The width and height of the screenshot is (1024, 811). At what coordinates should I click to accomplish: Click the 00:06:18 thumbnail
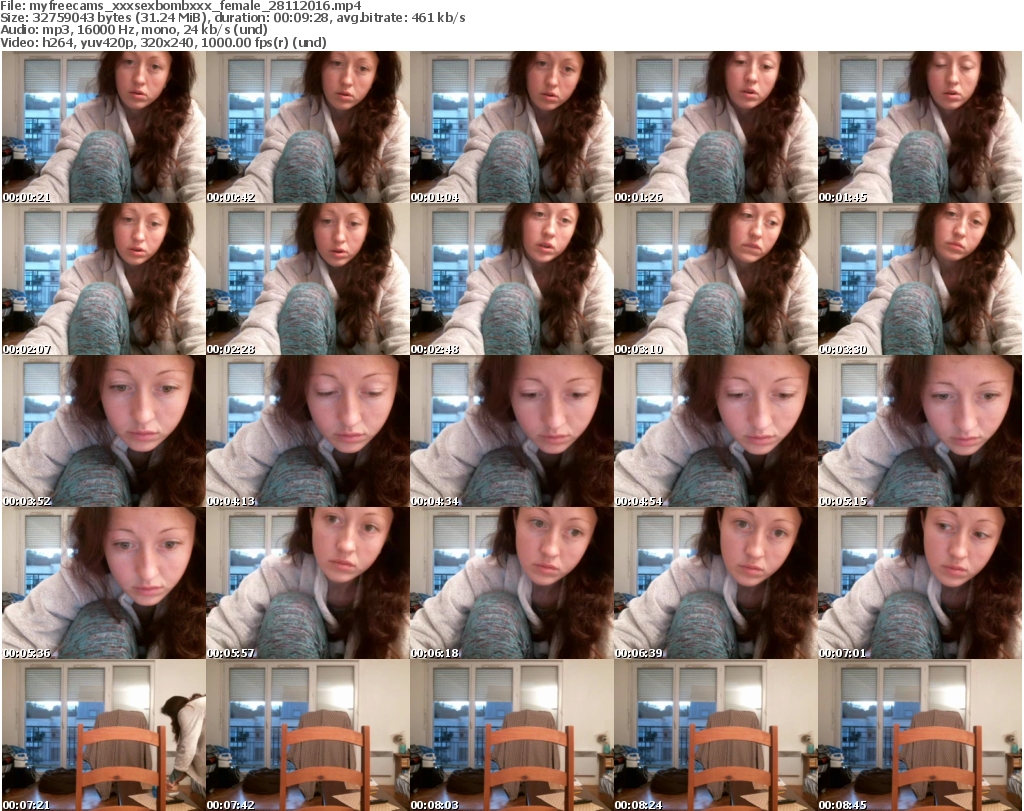click(511, 583)
